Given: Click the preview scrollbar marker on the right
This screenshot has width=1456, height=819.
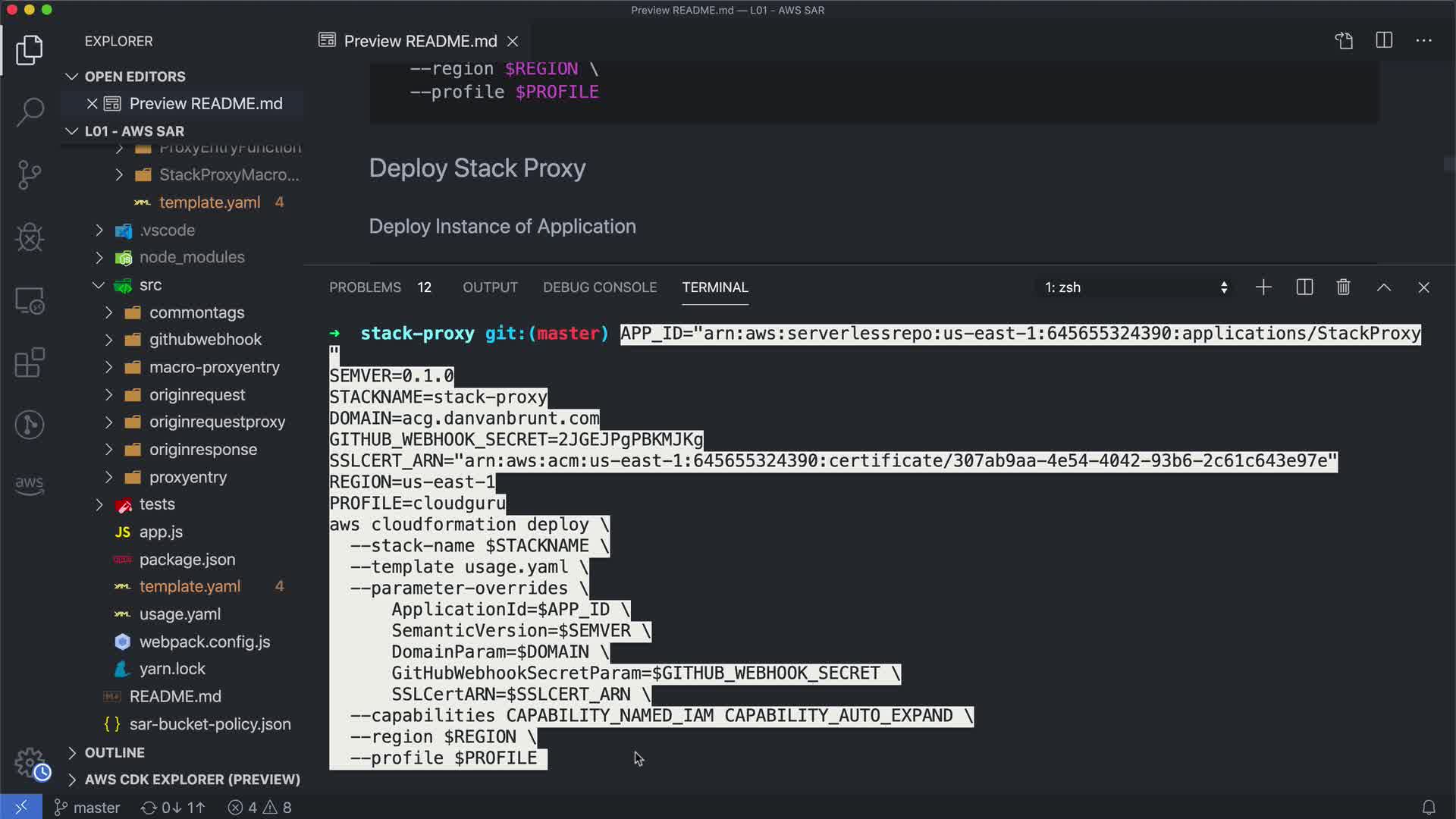Looking at the screenshot, I should pos(1448,164).
